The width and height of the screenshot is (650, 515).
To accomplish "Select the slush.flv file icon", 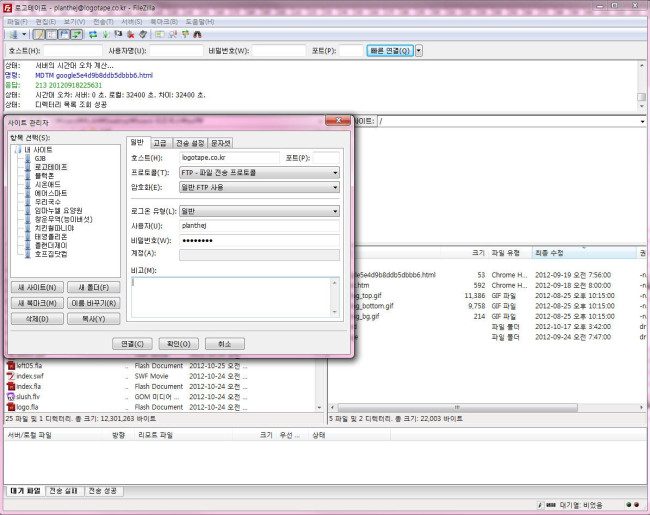I will coord(10,397).
